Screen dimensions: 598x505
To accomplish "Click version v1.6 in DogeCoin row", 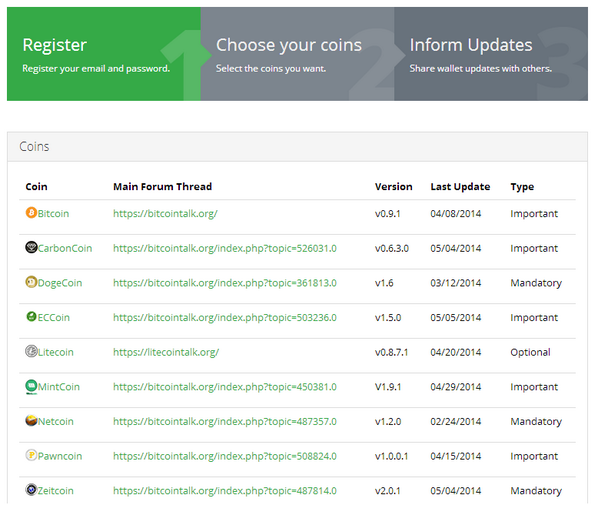I will 384,283.
